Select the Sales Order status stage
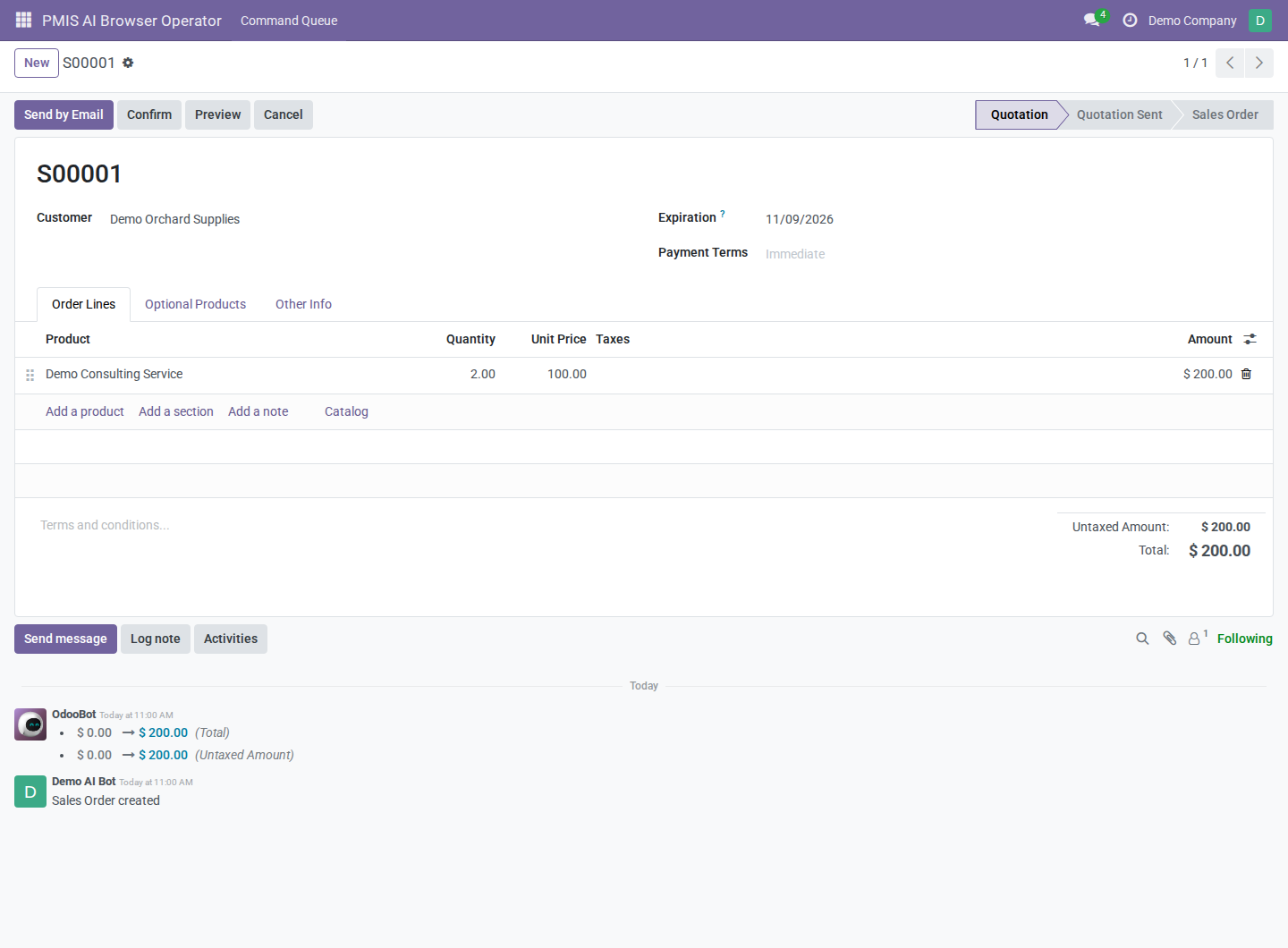This screenshot has height=948, width=1288. 1224,114
